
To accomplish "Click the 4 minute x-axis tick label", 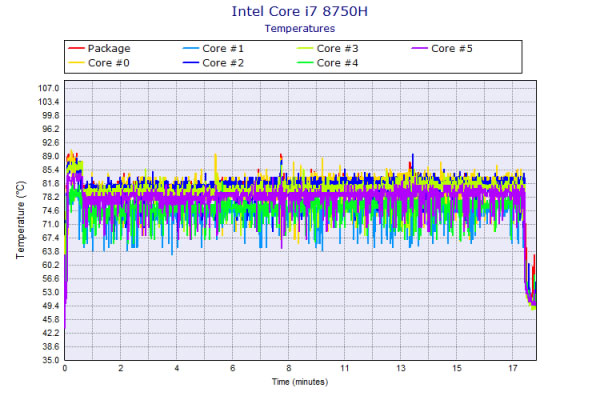I will [x=177, y=368].
